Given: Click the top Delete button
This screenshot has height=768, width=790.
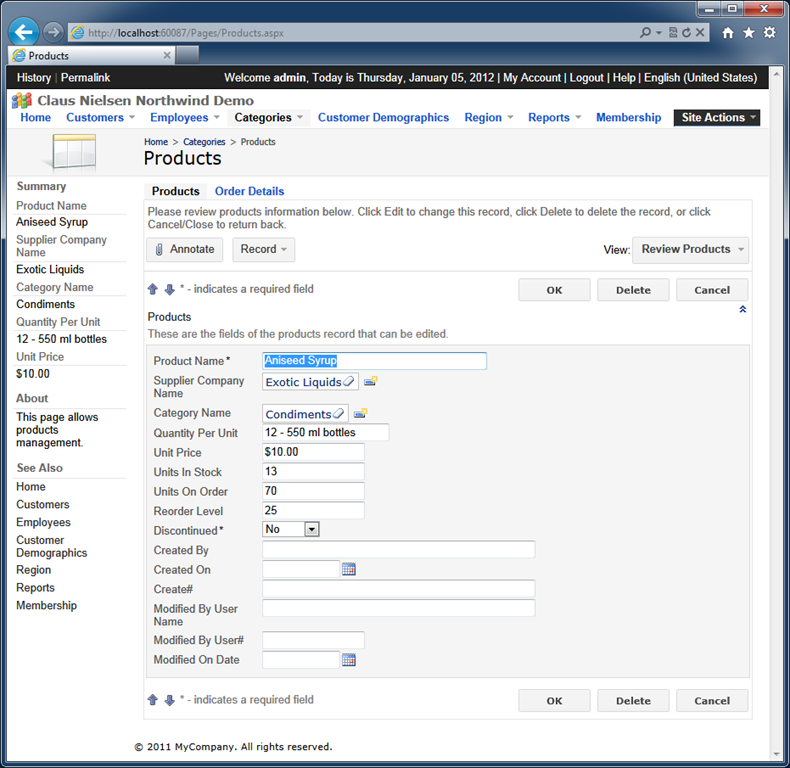Looking at the screenshot, I should pos(633,290).
